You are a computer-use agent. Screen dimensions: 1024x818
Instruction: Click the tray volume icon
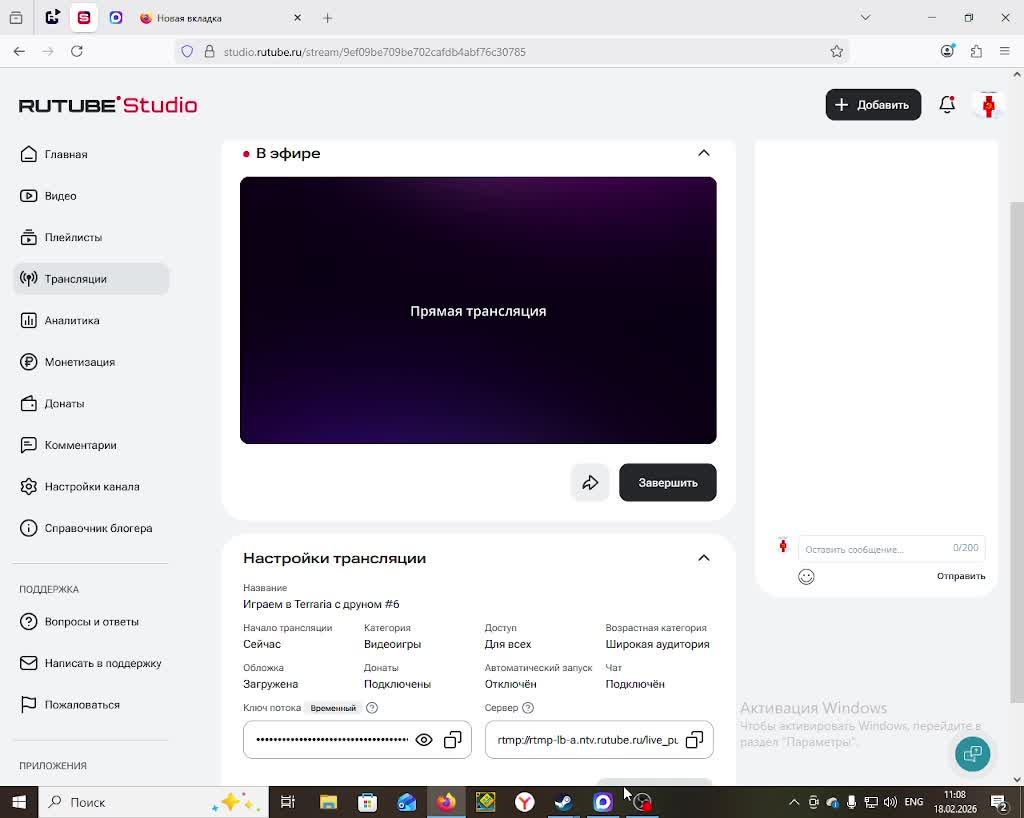890,802
